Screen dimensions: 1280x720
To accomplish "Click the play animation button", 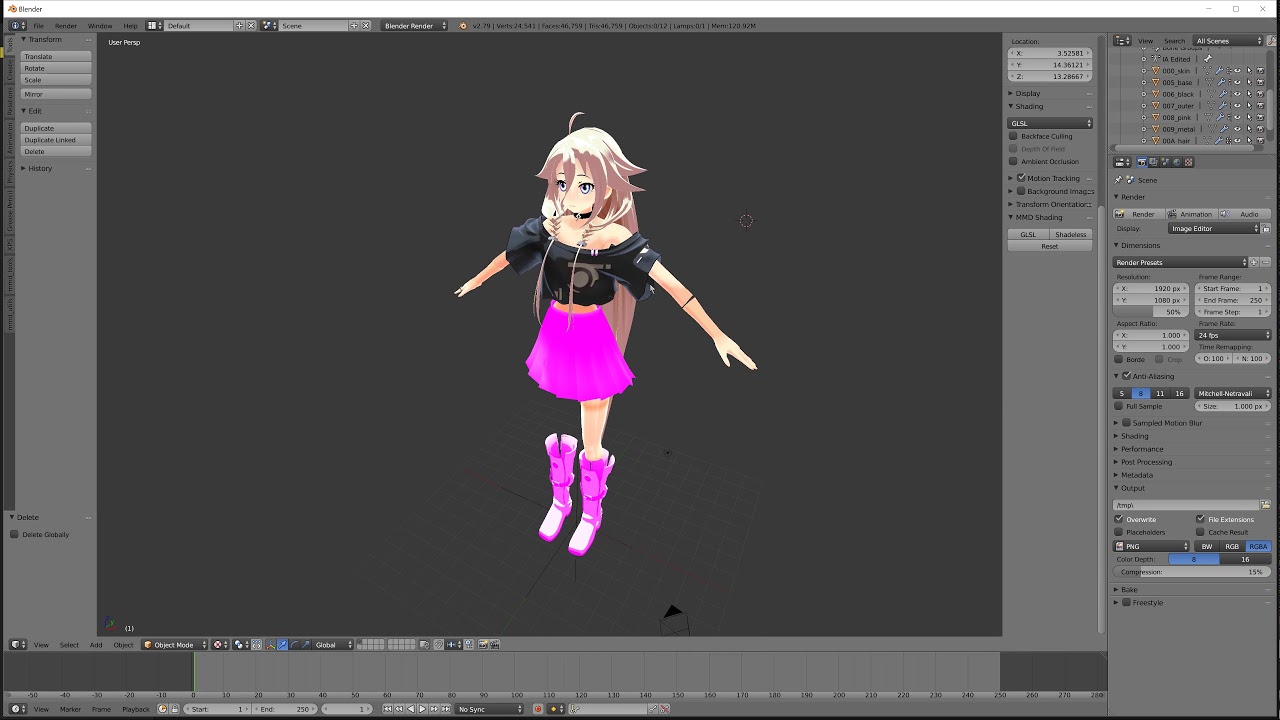I will point(422,709).
